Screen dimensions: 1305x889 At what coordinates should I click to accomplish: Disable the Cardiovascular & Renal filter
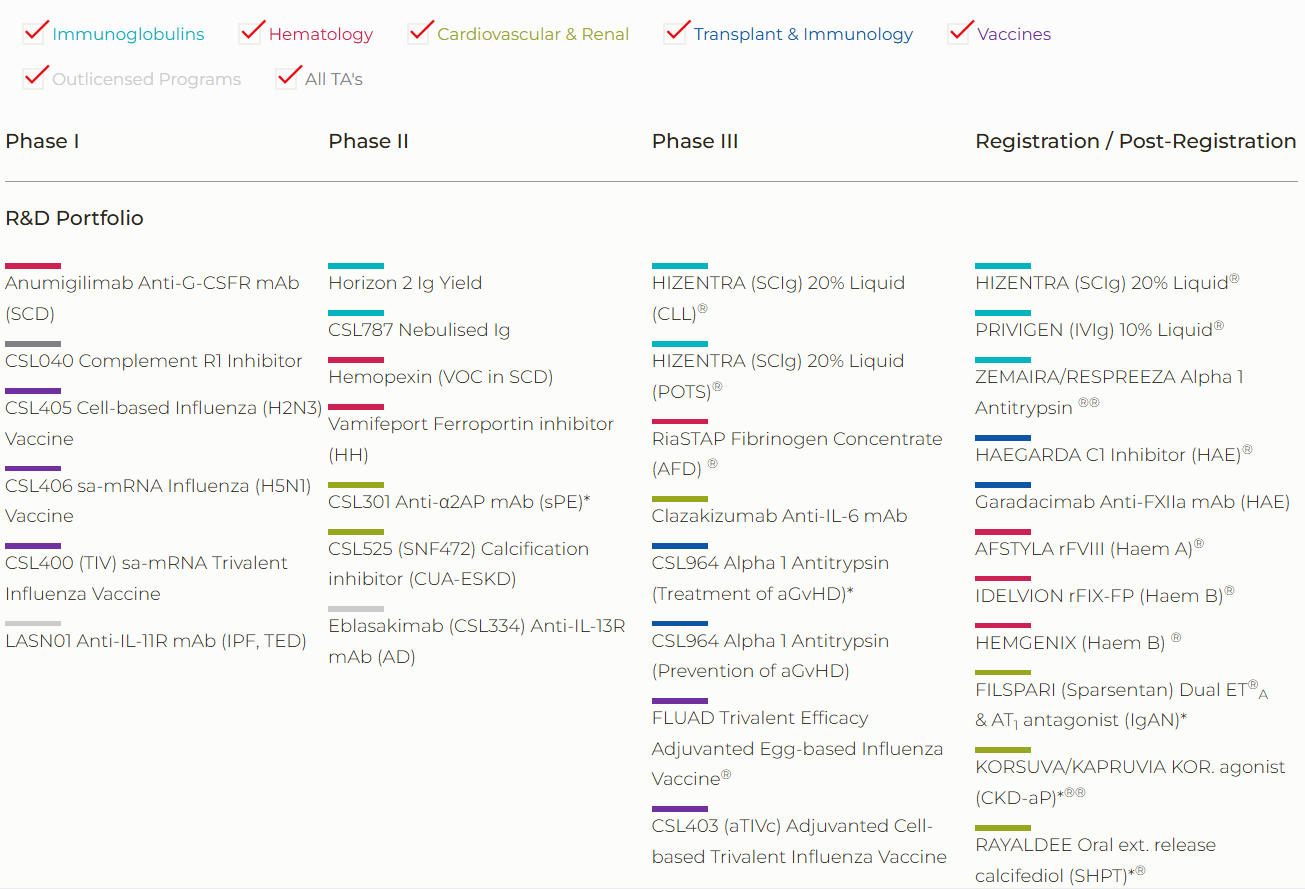tap(419, 34)
